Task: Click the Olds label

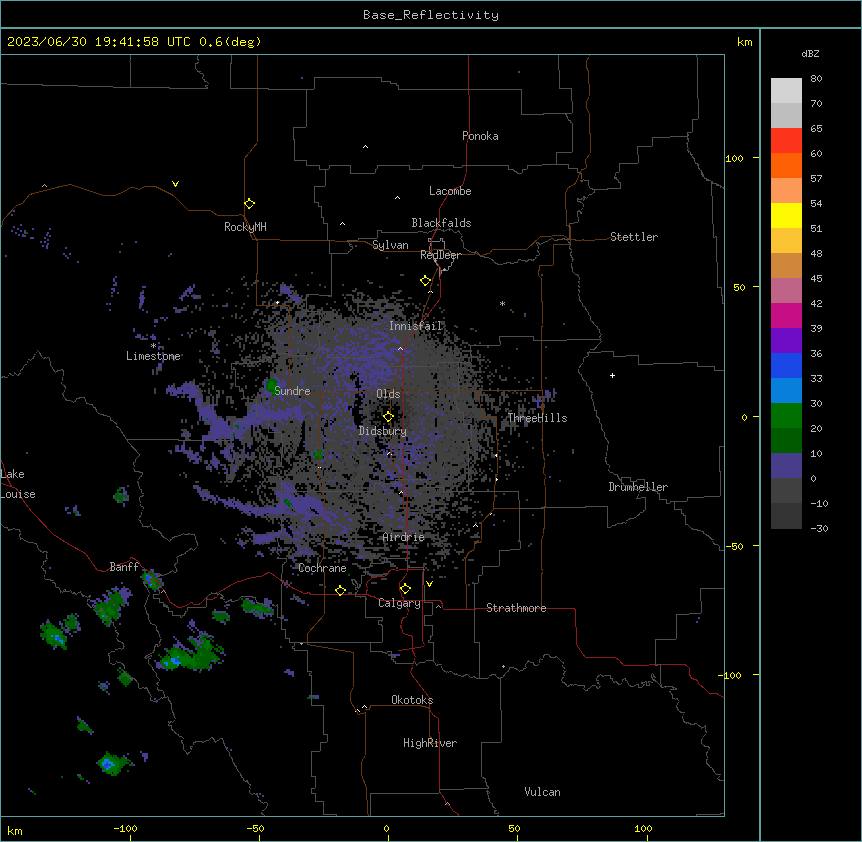Action: [388, 394]
